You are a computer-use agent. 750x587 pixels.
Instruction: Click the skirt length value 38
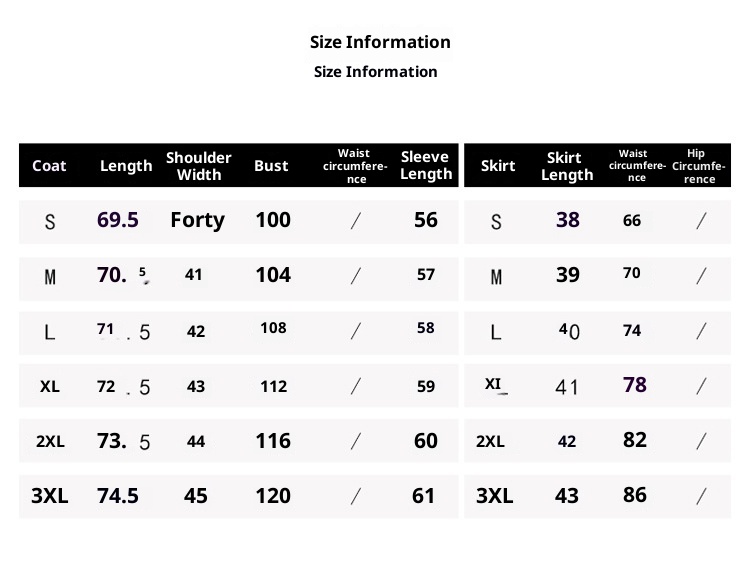(567, 220)
